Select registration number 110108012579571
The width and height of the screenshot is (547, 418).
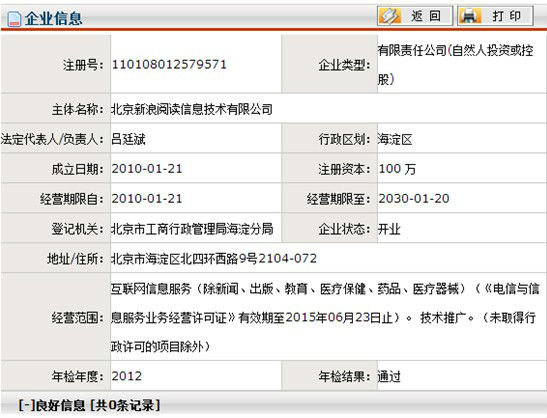[x=169, y=65]
